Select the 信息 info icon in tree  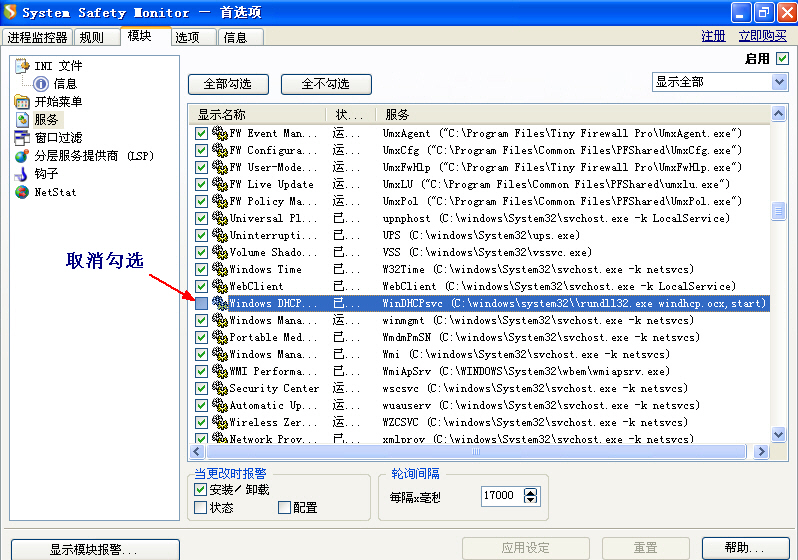click(x=41, y=83)
